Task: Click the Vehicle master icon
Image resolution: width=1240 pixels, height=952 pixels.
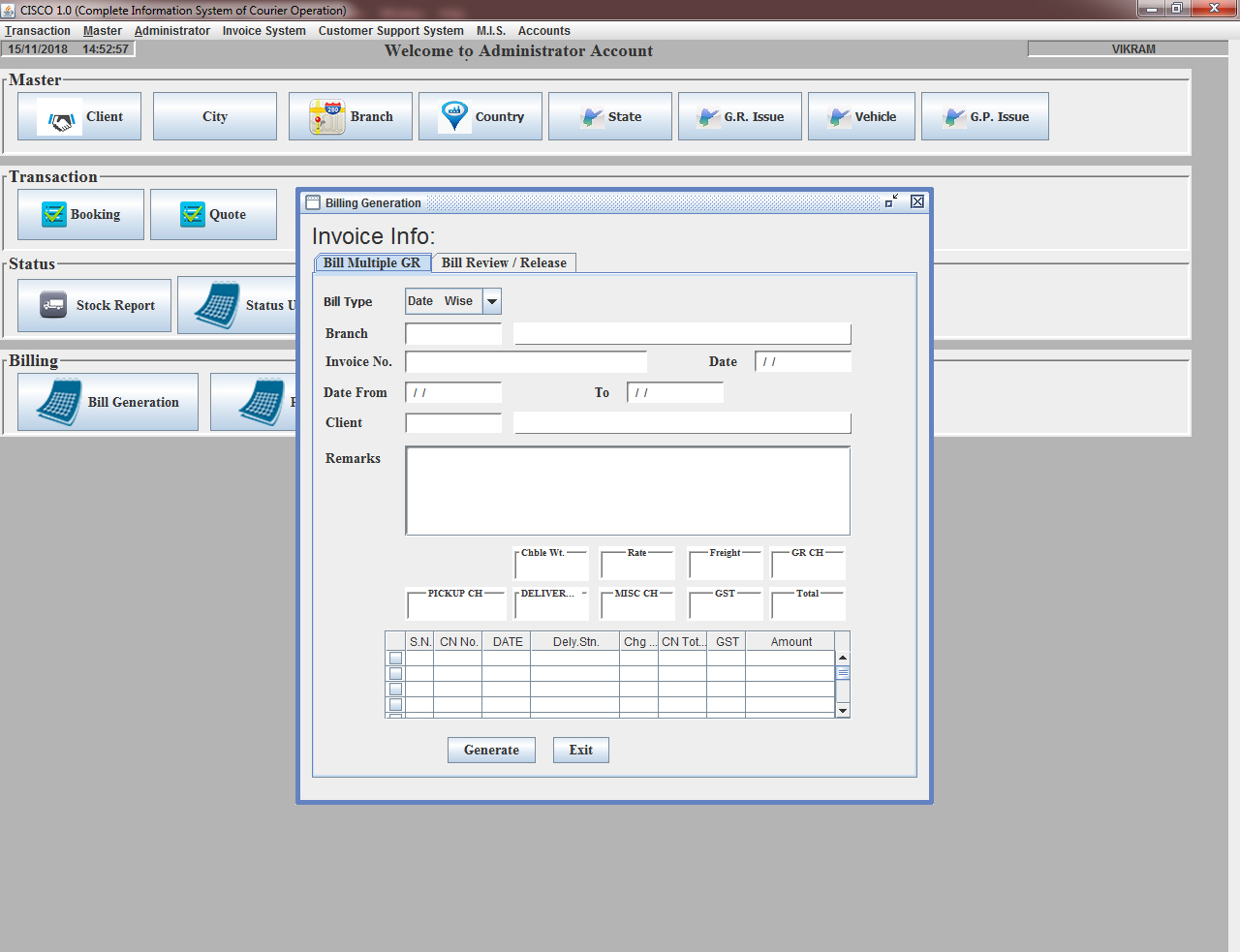Action: click(839, 117)
